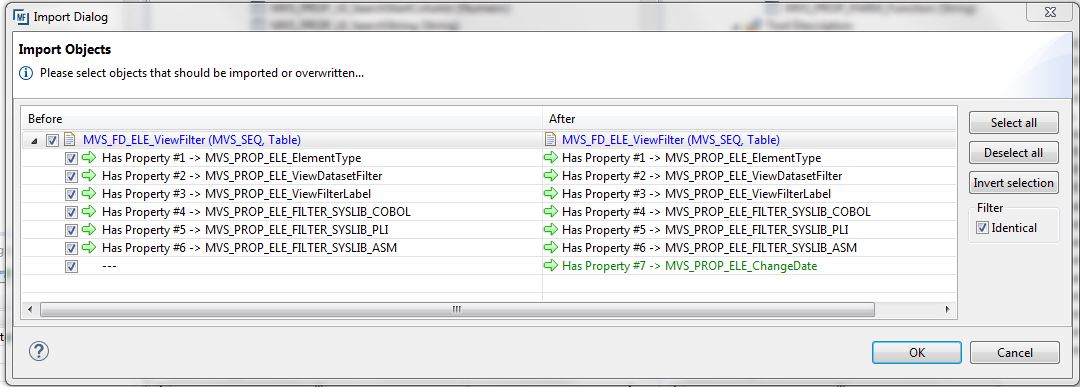Viewport: 1080px width, 387px height.
Task: Close the Import Dialog window
Action: [x=1049, y=12]
